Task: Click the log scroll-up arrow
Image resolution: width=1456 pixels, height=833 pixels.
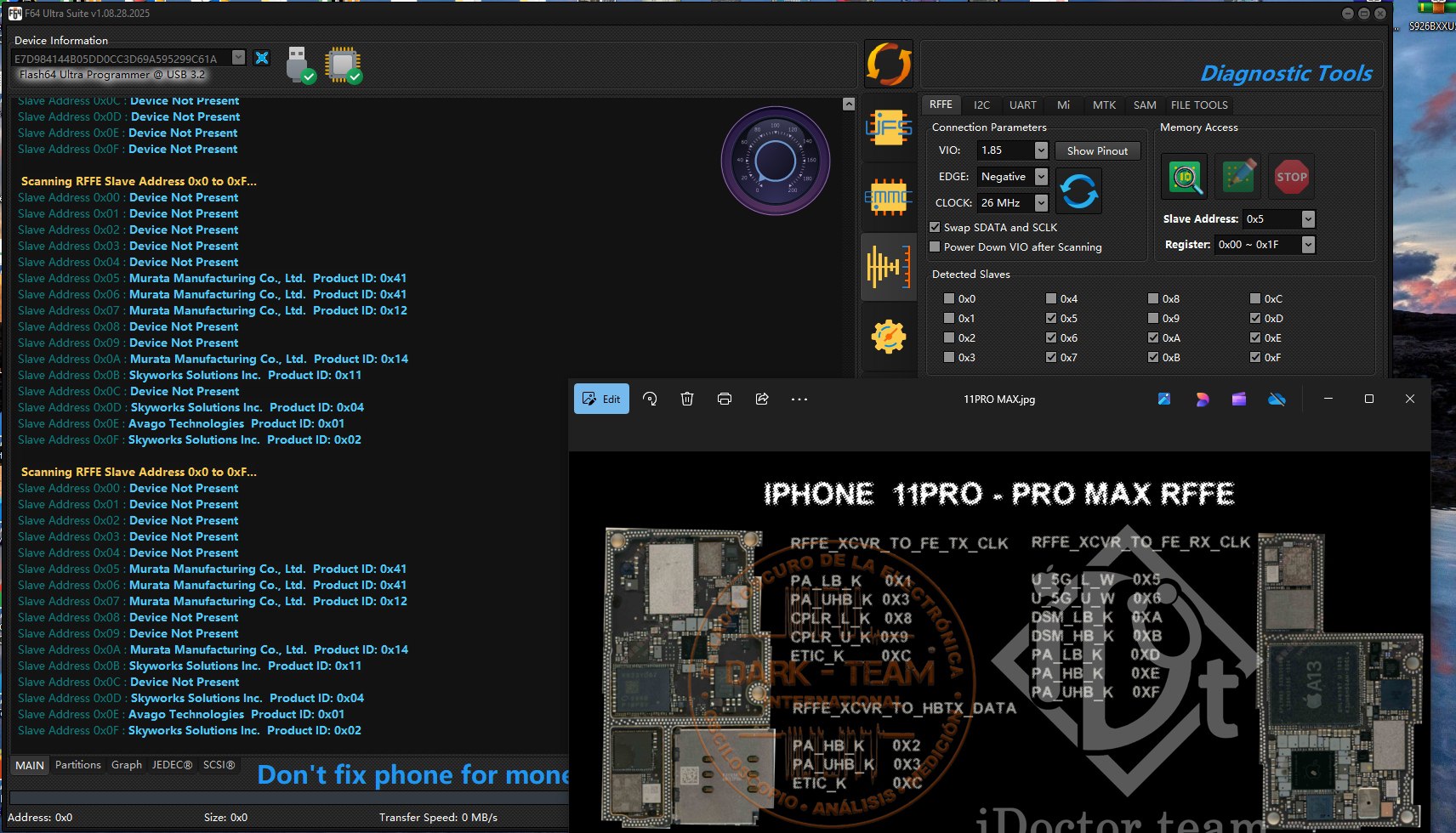Action: [848, 104]
